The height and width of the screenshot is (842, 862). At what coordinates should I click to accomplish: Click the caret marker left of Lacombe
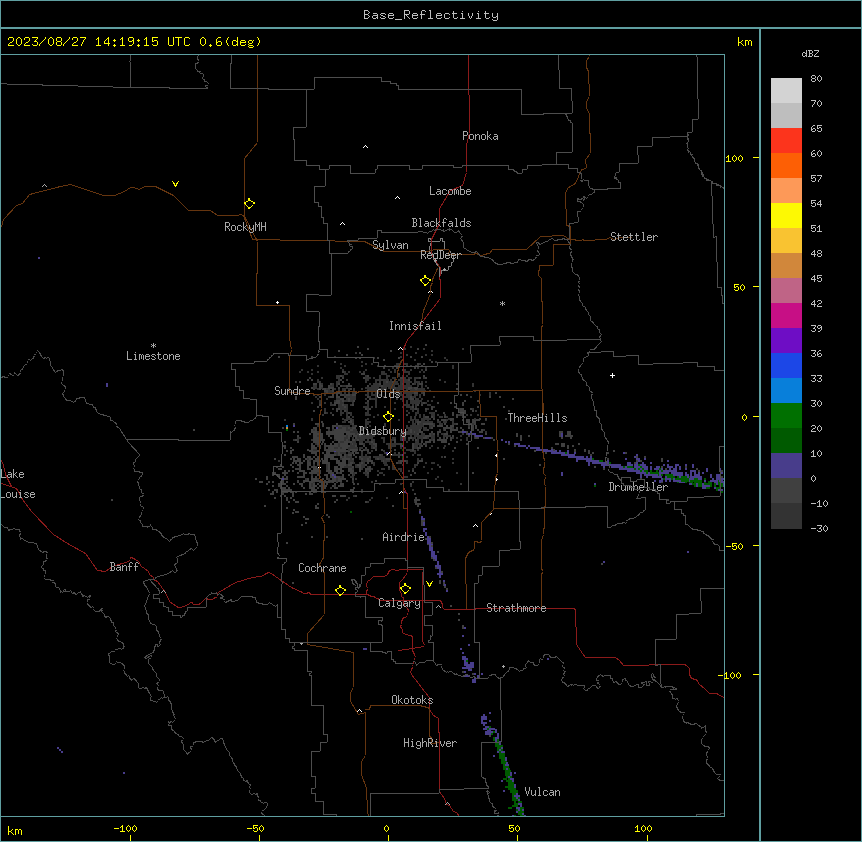(397, 198)
